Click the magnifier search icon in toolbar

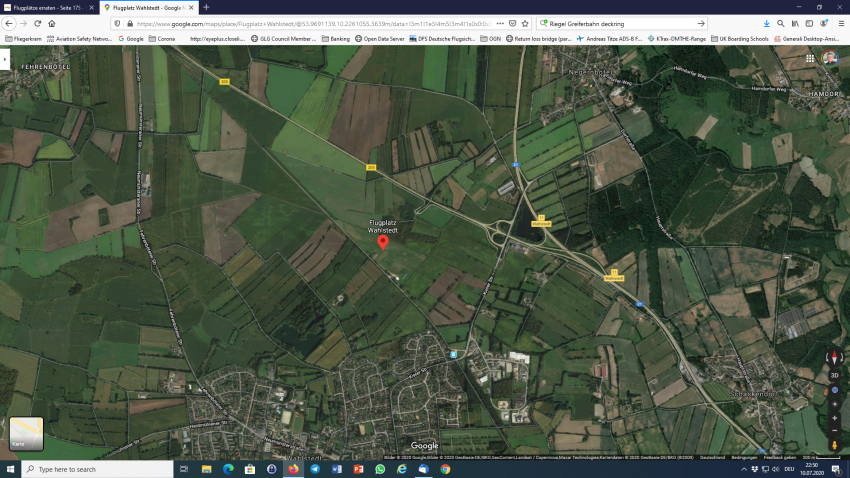[780, 24]
